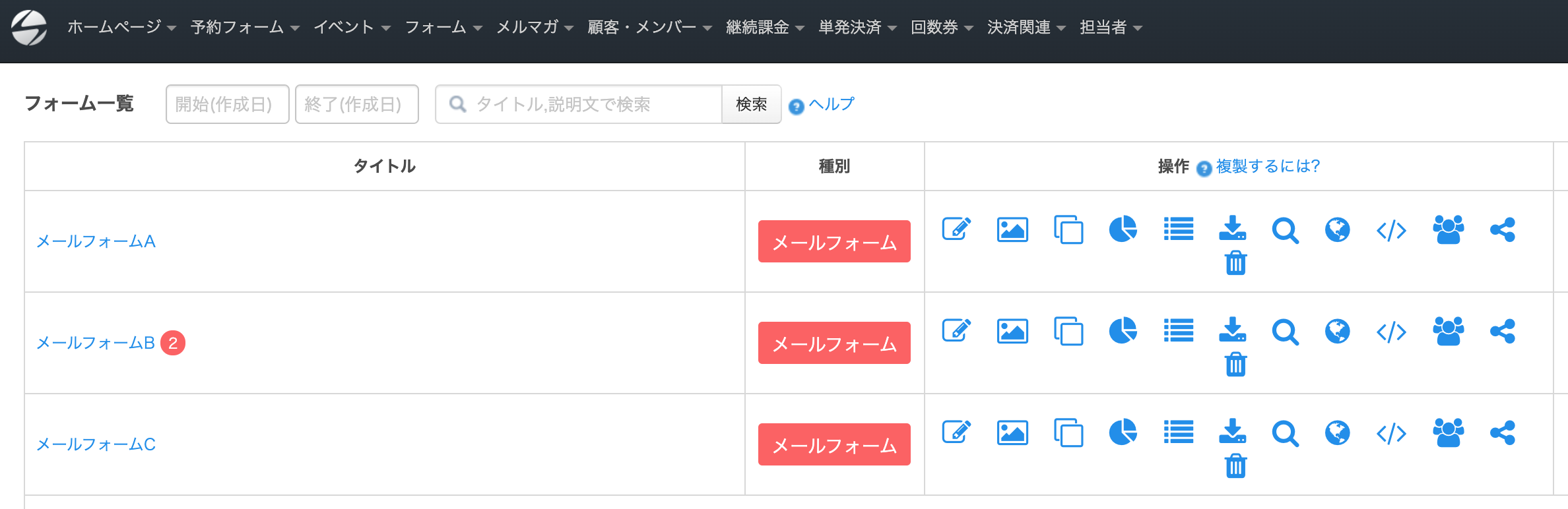Click download icon for メールフォームC
The width and height of the screenshot is (1568, 509).
(1232, 431)
